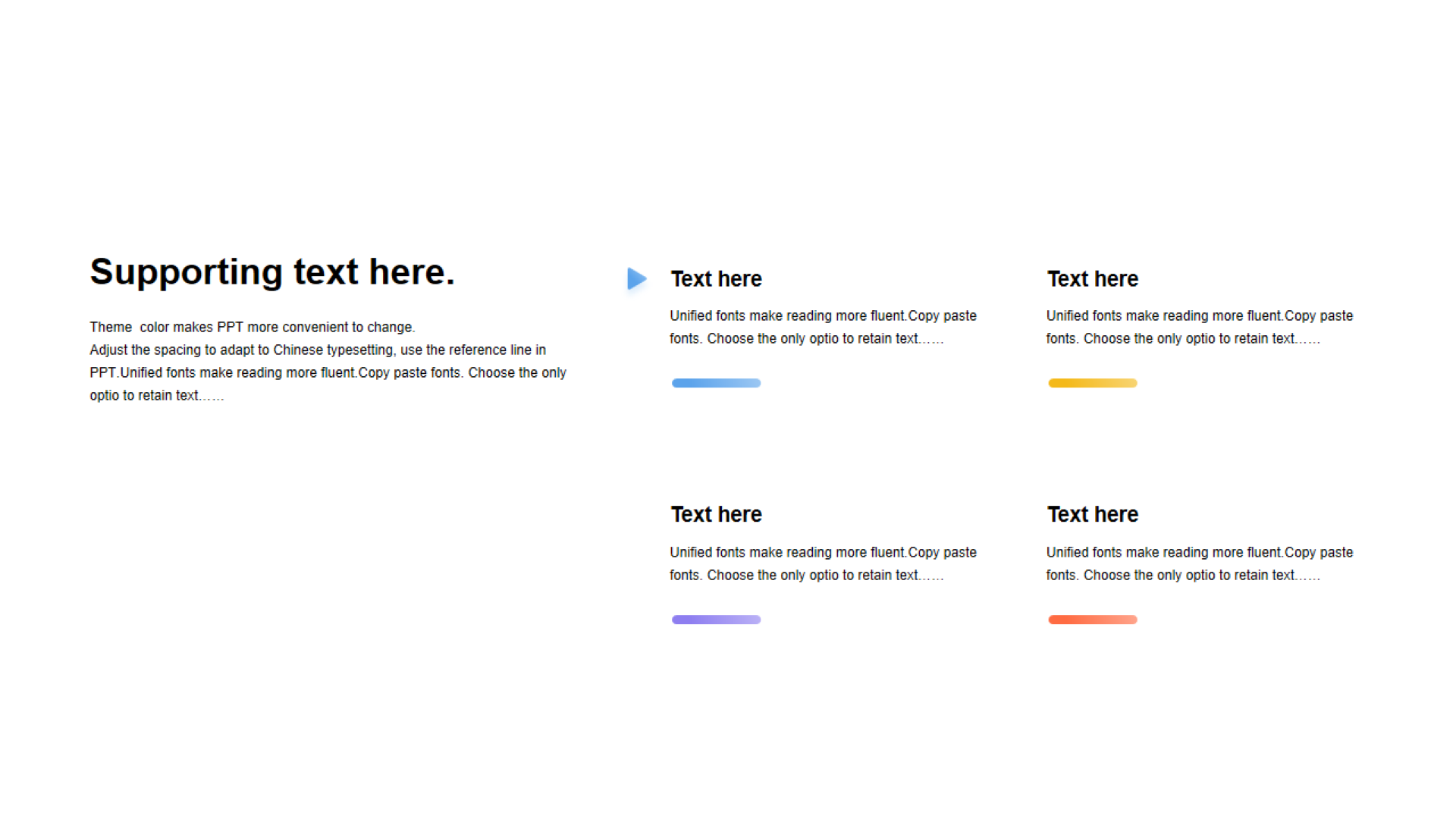Click the yellow gradient bar
The image size is (1456, 819).
point(1093,383)
